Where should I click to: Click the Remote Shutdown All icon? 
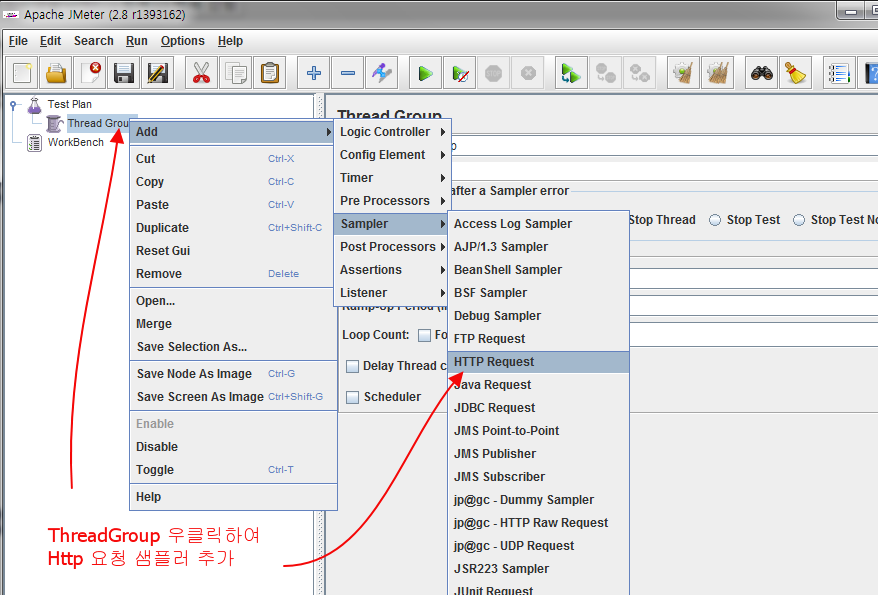click(639, 73)
